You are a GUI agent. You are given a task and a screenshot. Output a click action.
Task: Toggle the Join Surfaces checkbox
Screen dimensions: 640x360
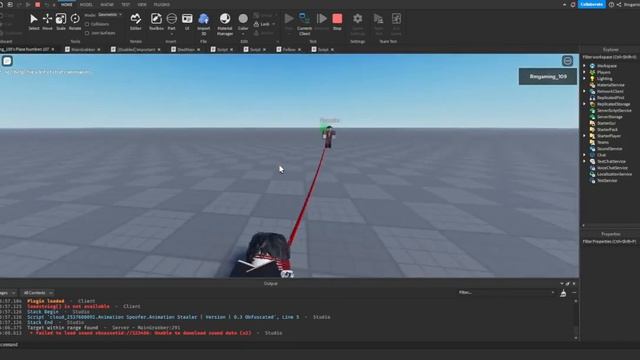pos(87,33)
